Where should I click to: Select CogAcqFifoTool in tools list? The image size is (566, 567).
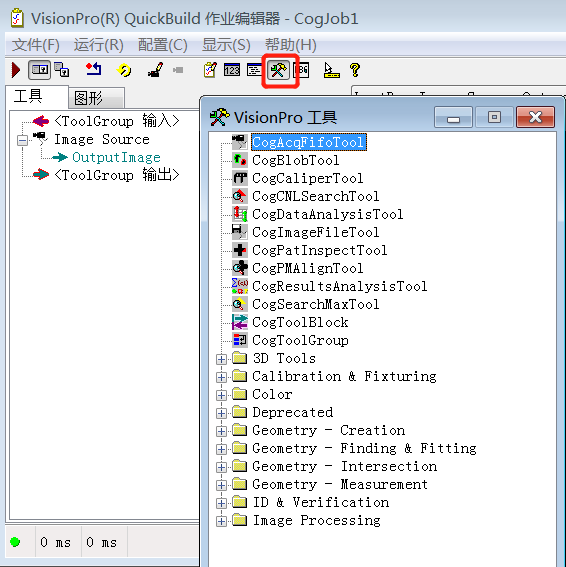click(308, 142)
